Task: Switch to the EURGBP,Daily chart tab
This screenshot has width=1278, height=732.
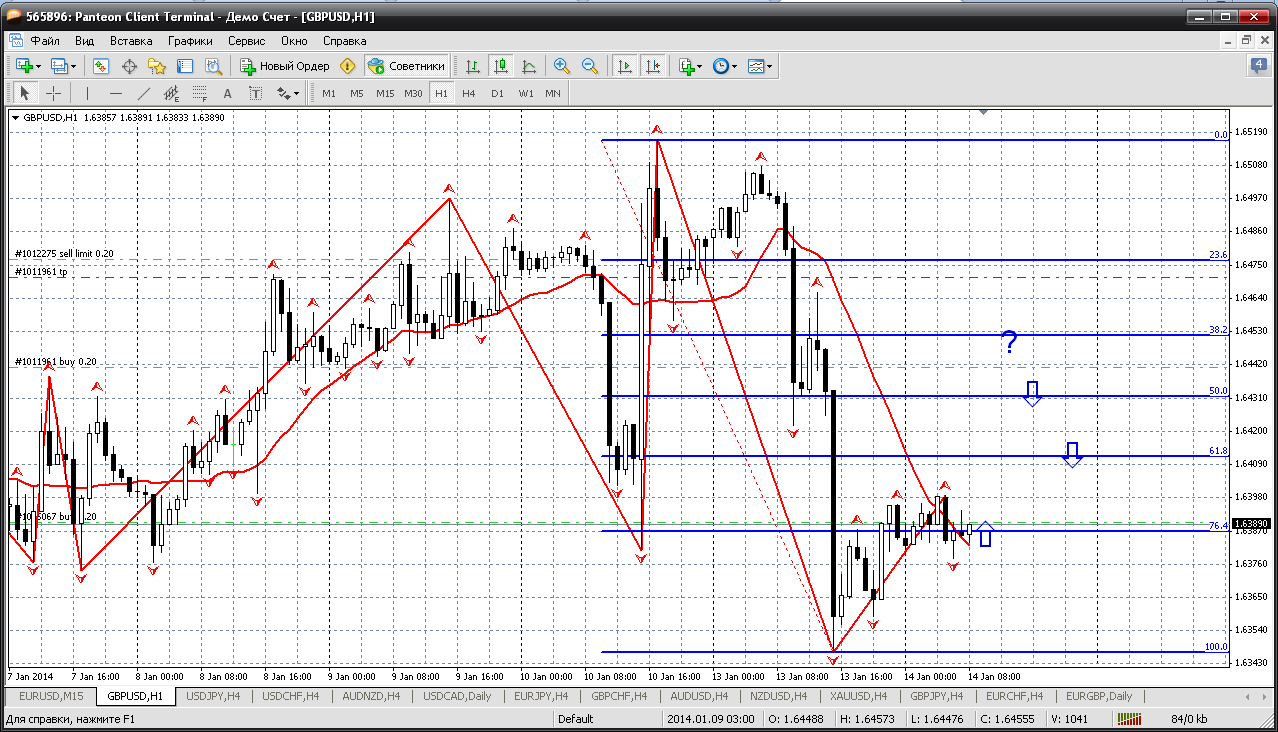Action: 1099,696
